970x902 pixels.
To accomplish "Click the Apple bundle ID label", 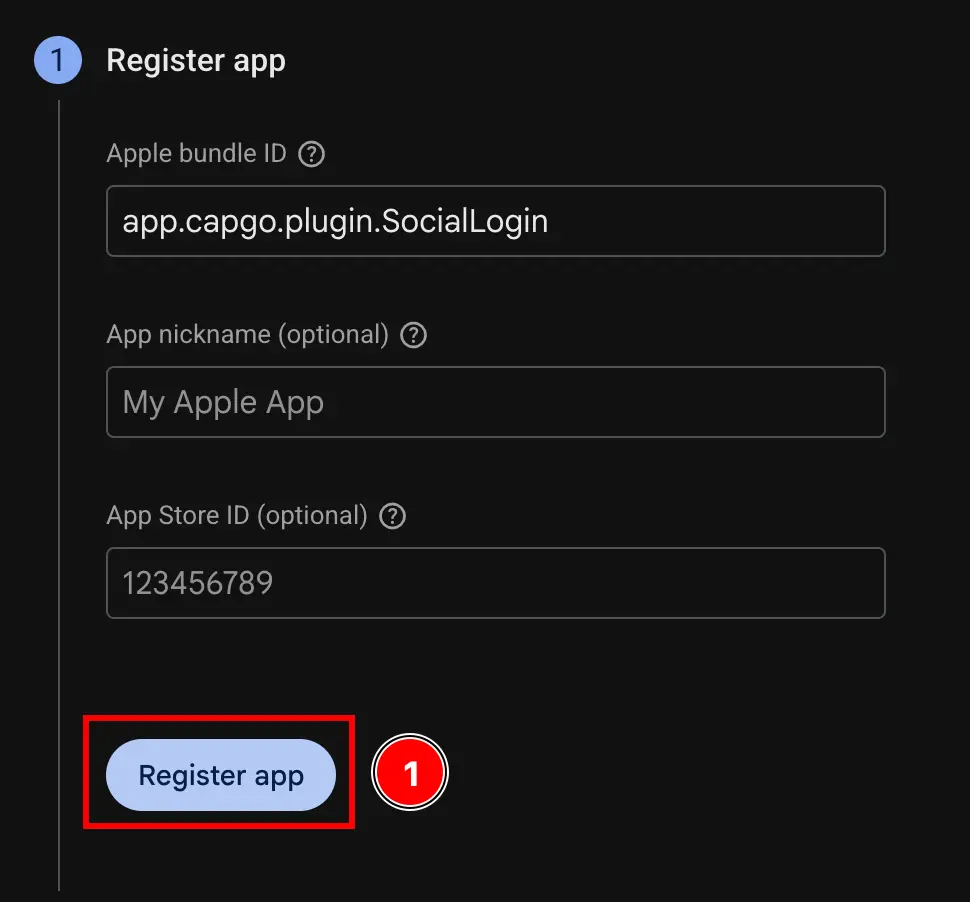I will [198, 153].
